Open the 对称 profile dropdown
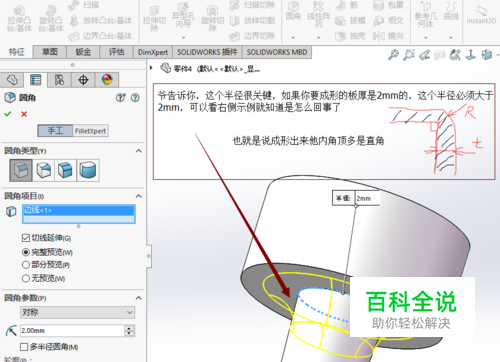 pyautogui.click(x=77, y=312)
